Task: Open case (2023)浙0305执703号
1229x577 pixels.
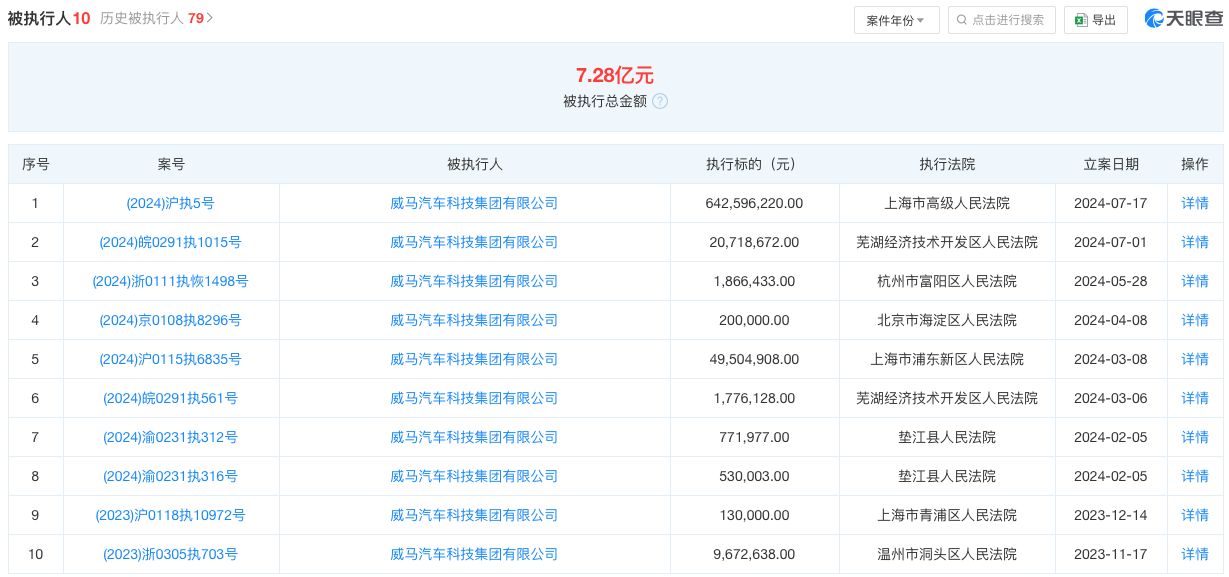Action: click(170, 554)
